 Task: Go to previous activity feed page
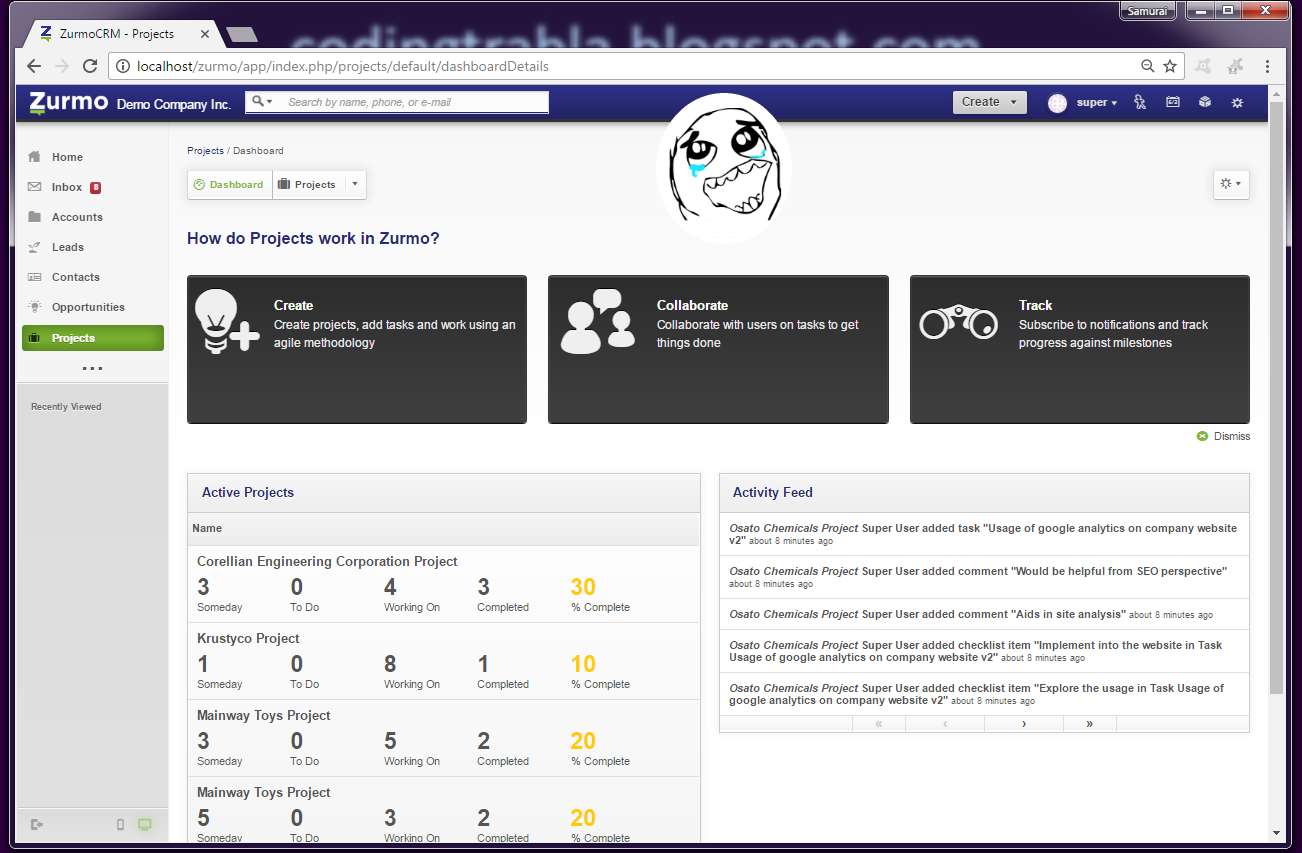coord(945,724)
